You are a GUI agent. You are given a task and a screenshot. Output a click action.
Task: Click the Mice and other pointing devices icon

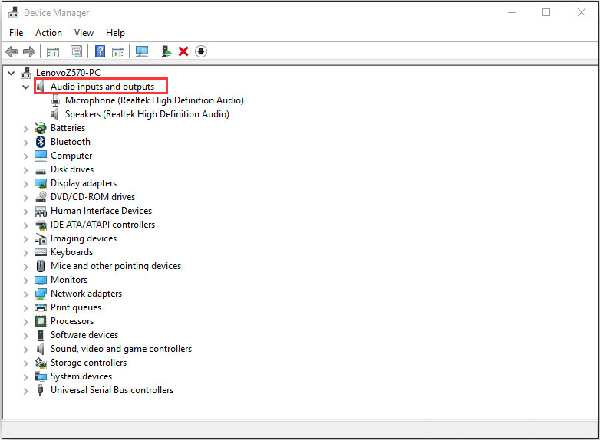(41, 266)
